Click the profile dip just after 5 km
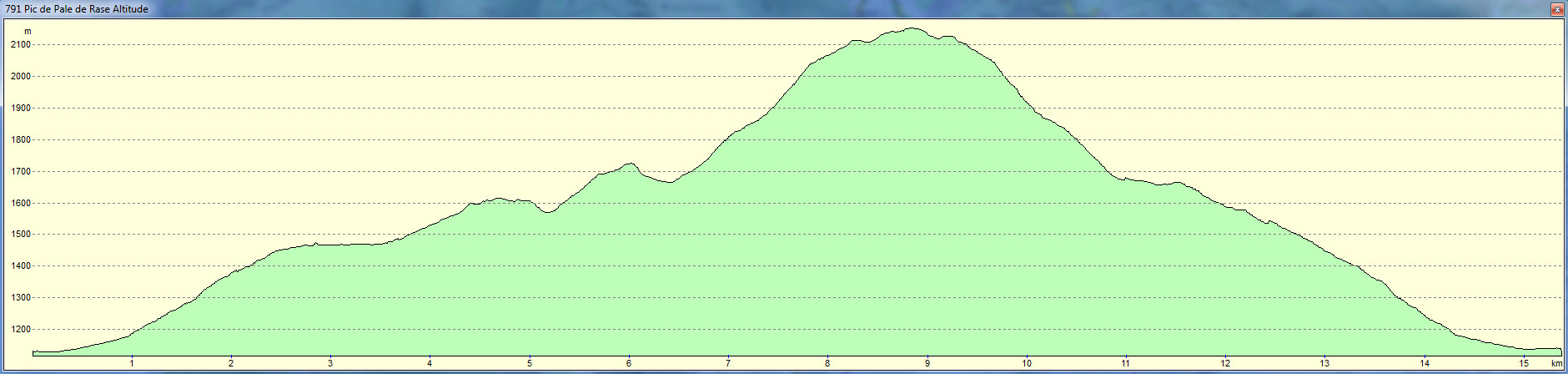 pos(548,212)
